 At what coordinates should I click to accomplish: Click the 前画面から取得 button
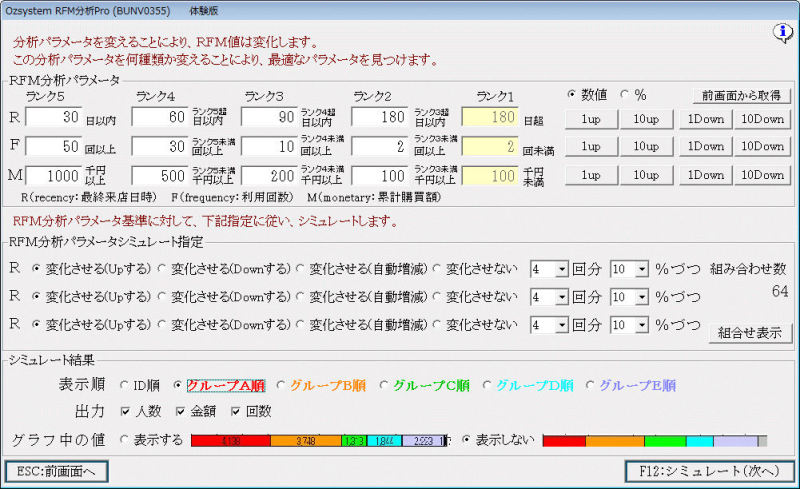click(741, 95)
